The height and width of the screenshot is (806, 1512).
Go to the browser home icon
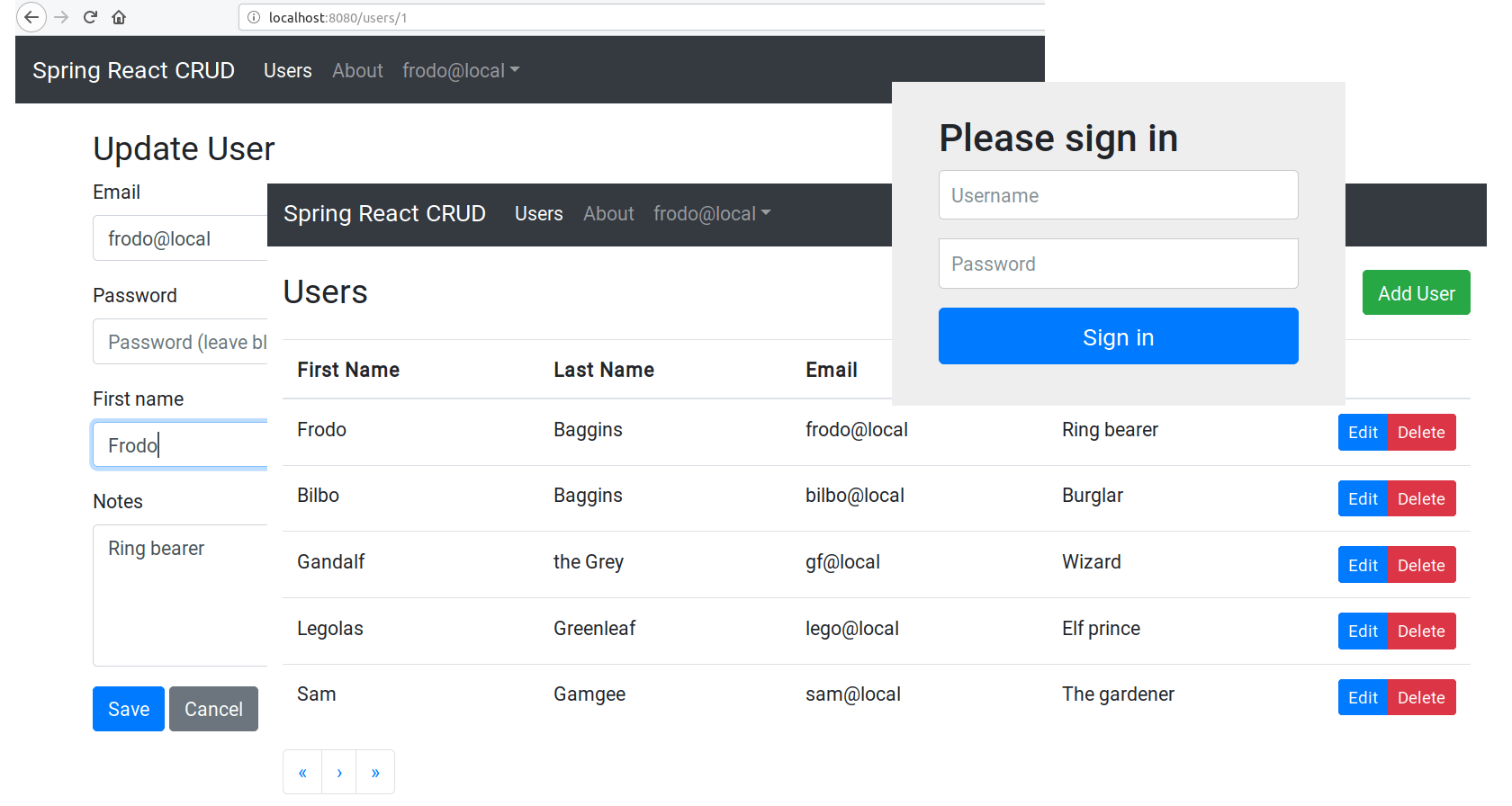119,17
